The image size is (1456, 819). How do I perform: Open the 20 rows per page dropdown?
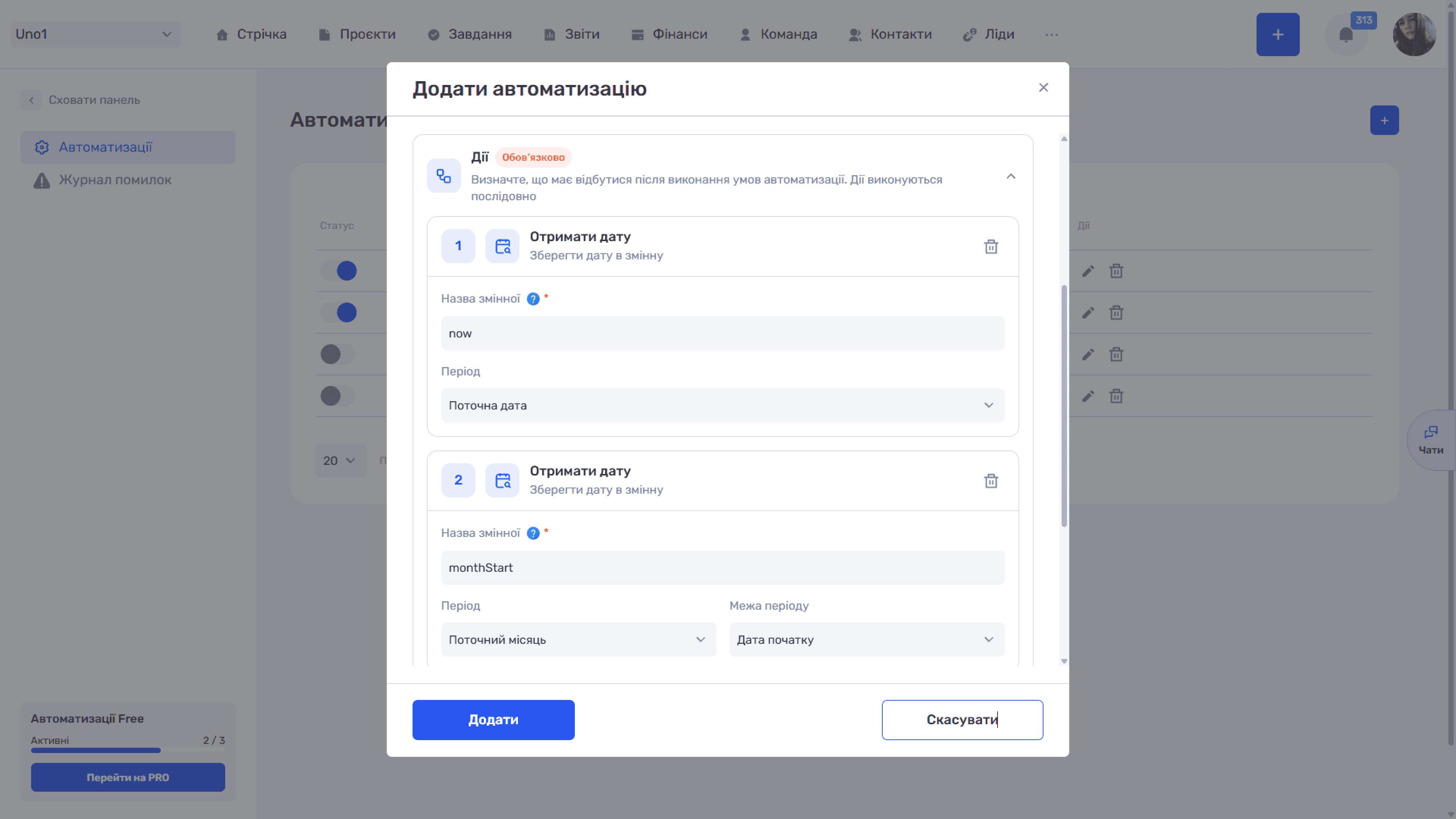click(x=341, y=461)
